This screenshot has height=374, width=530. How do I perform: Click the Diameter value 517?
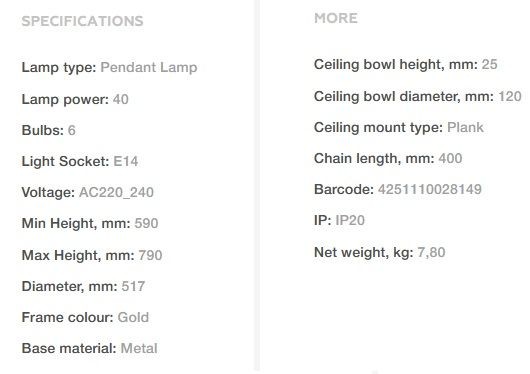pos(133,286)
